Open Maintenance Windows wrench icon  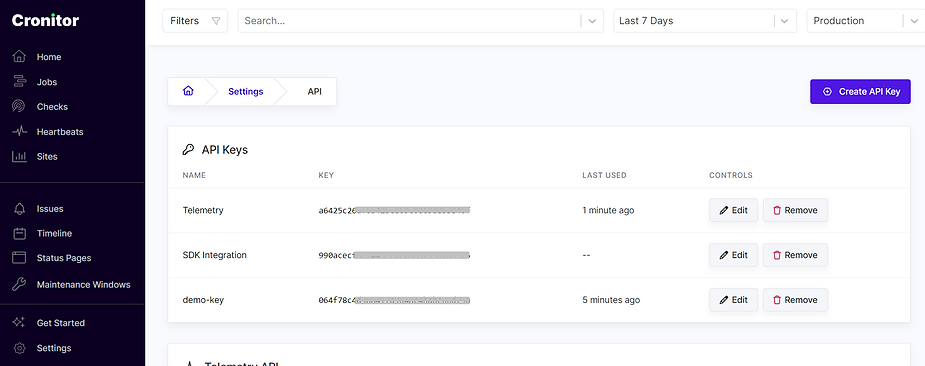coord(19,285)
